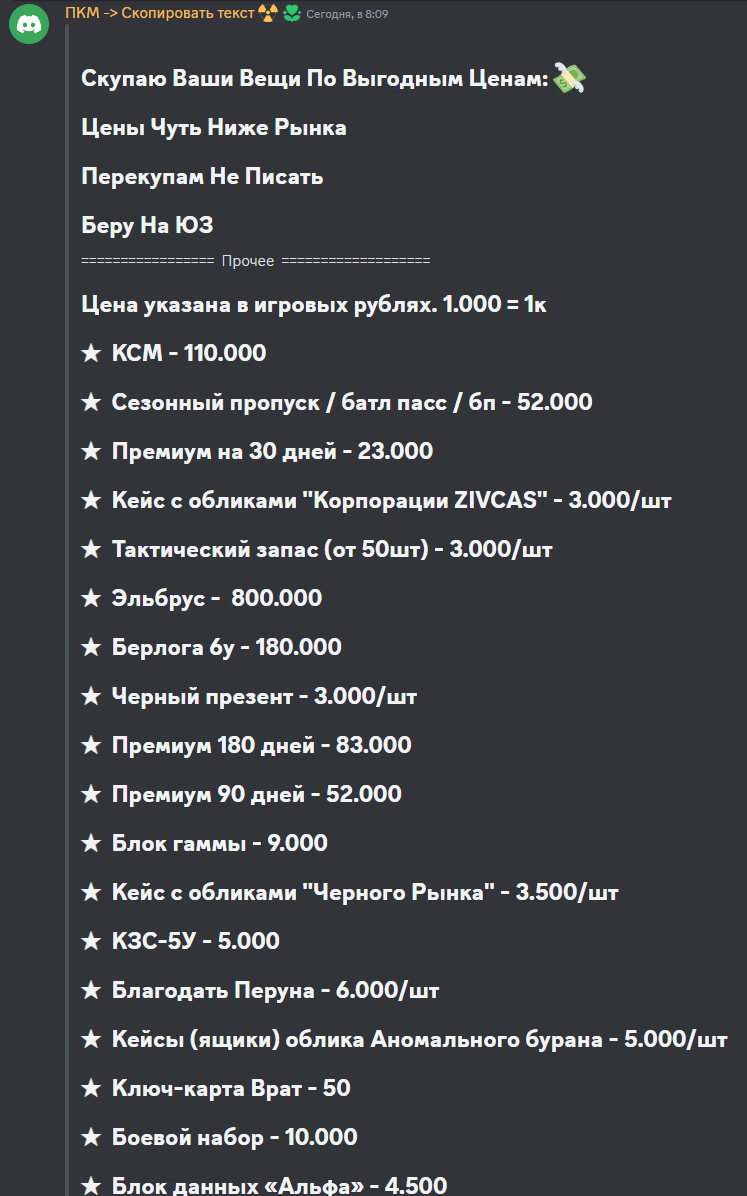This screenshot has height=1196, width=747.
Task: Click the money-with-wings emoji in the headline
Action: [569, 78]
